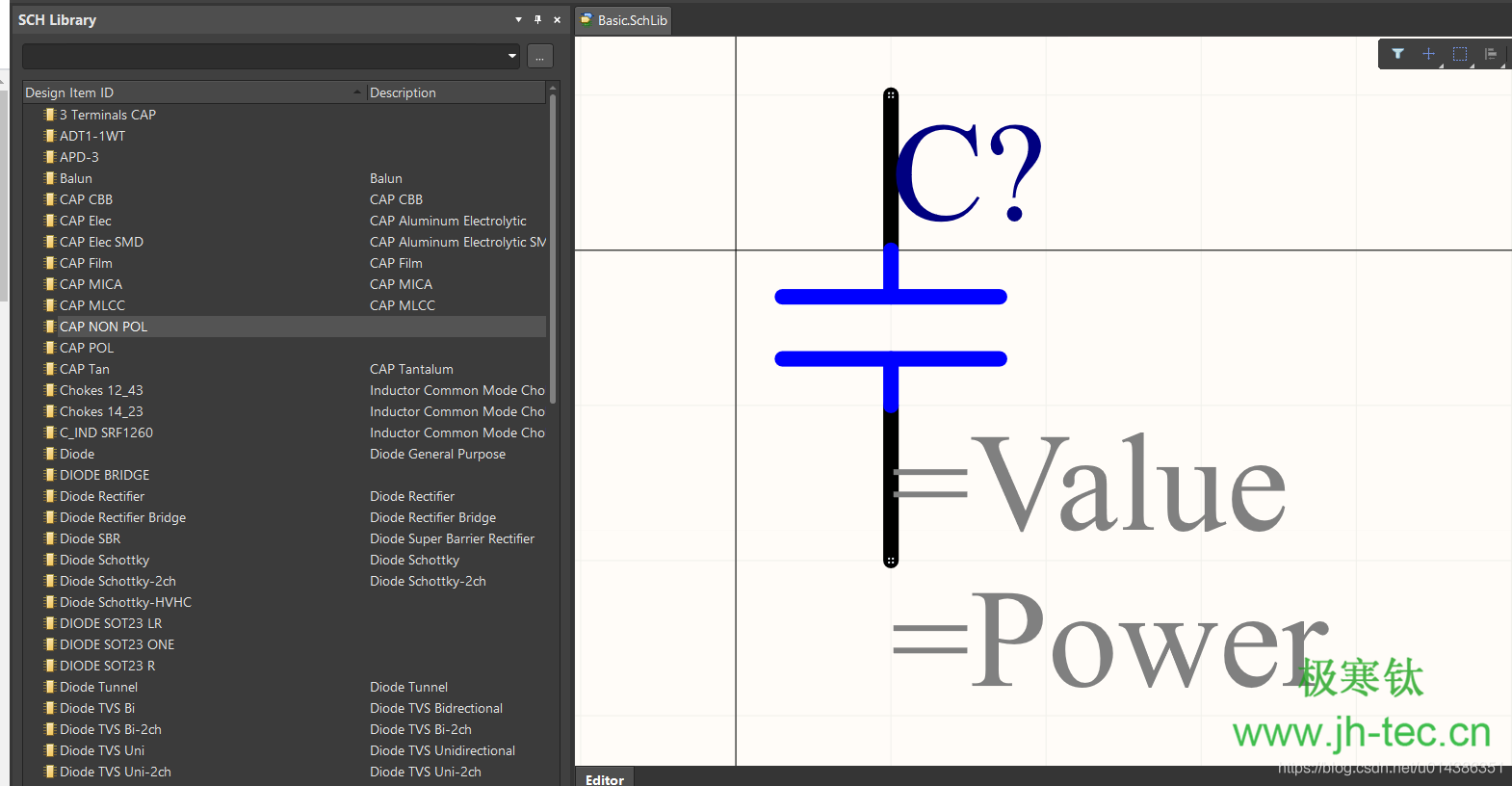Select the dashed rectangle selection tool
The image size is (1512, 786).
1460,54
